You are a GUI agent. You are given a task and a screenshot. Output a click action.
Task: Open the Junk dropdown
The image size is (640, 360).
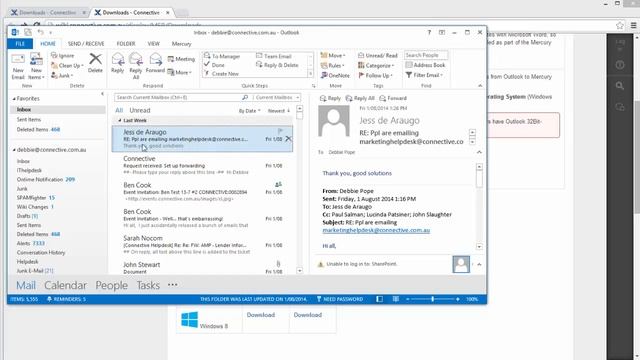62,76
